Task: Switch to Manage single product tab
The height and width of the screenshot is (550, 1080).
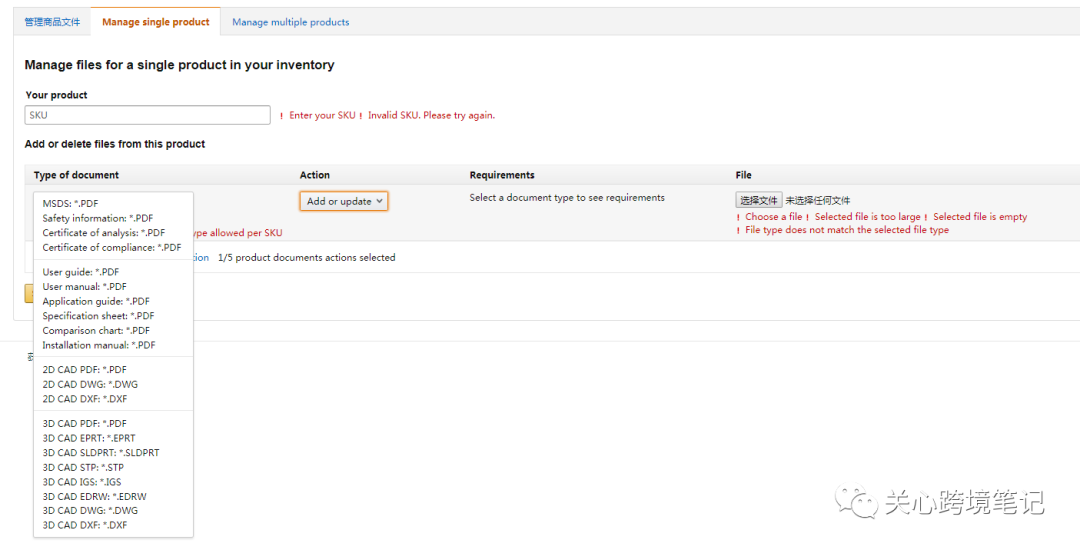Action: coord(156,22)
